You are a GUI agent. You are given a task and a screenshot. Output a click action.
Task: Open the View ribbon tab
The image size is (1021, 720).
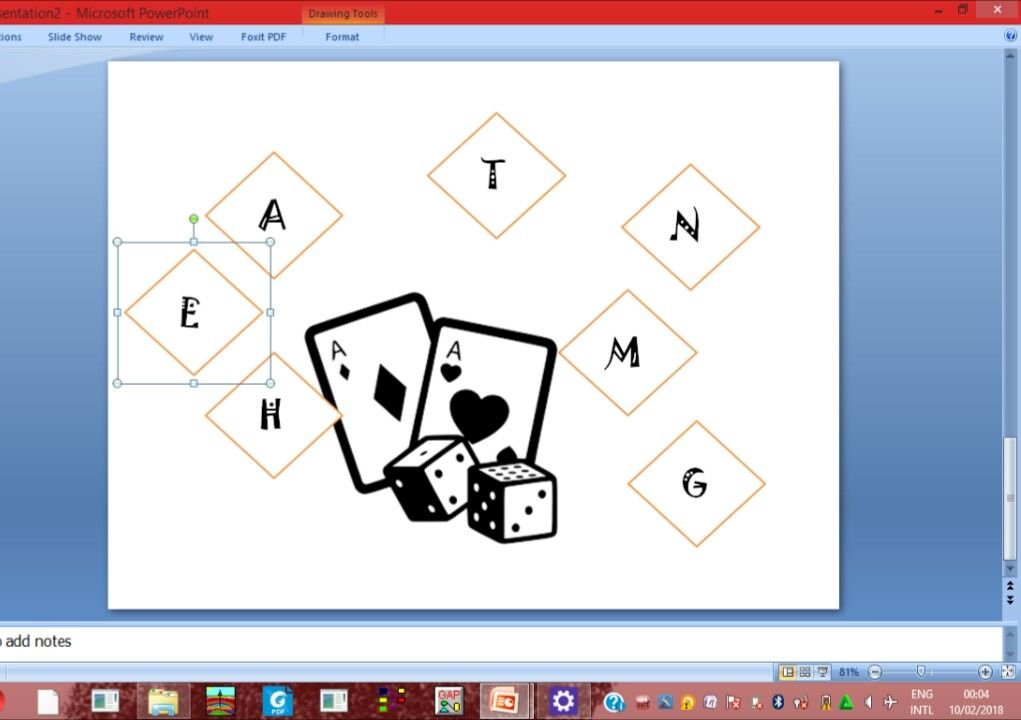click(x=201, y=37)
